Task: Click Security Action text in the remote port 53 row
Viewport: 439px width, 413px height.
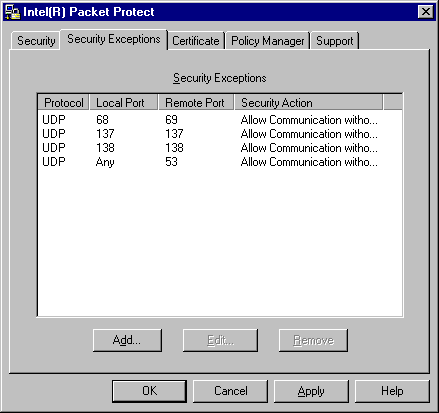Action: (309, 162)
